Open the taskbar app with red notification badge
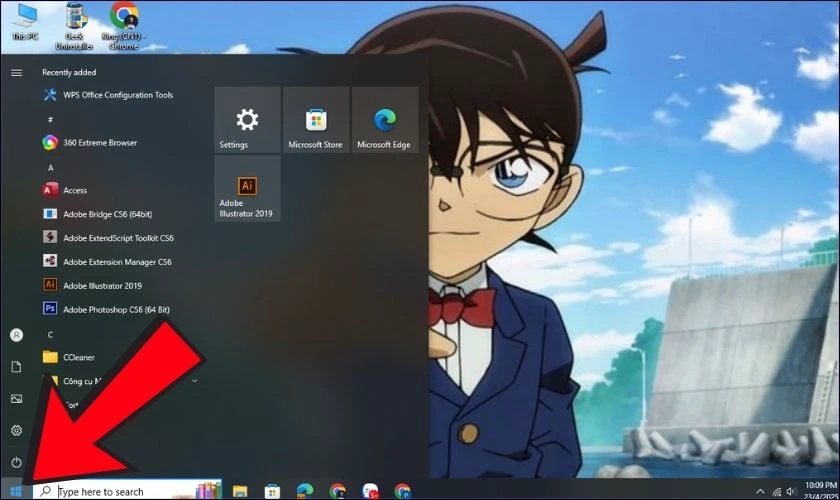 click(x=370, y=491)
